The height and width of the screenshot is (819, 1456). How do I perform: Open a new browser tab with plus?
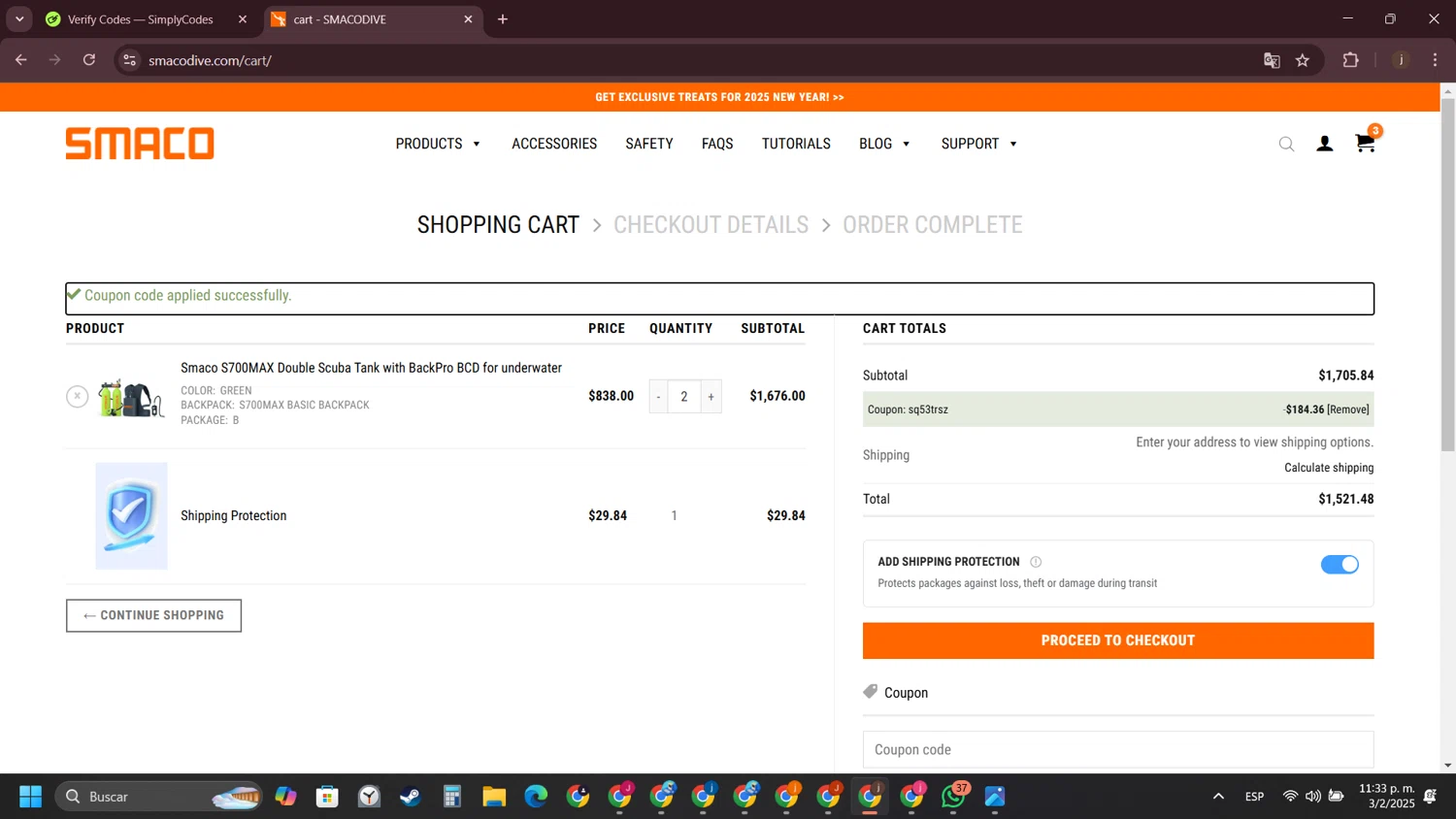[x=503, y=19]
